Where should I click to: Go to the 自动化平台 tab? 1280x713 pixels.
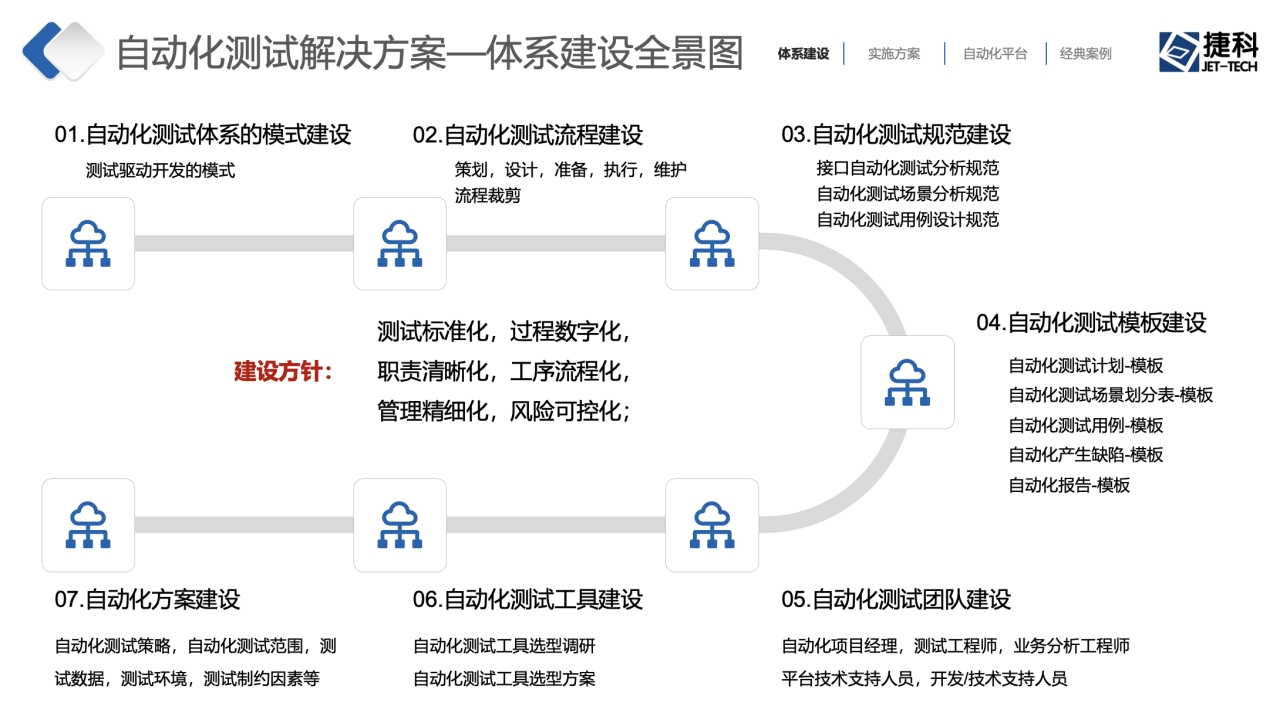tap(995, 54)
